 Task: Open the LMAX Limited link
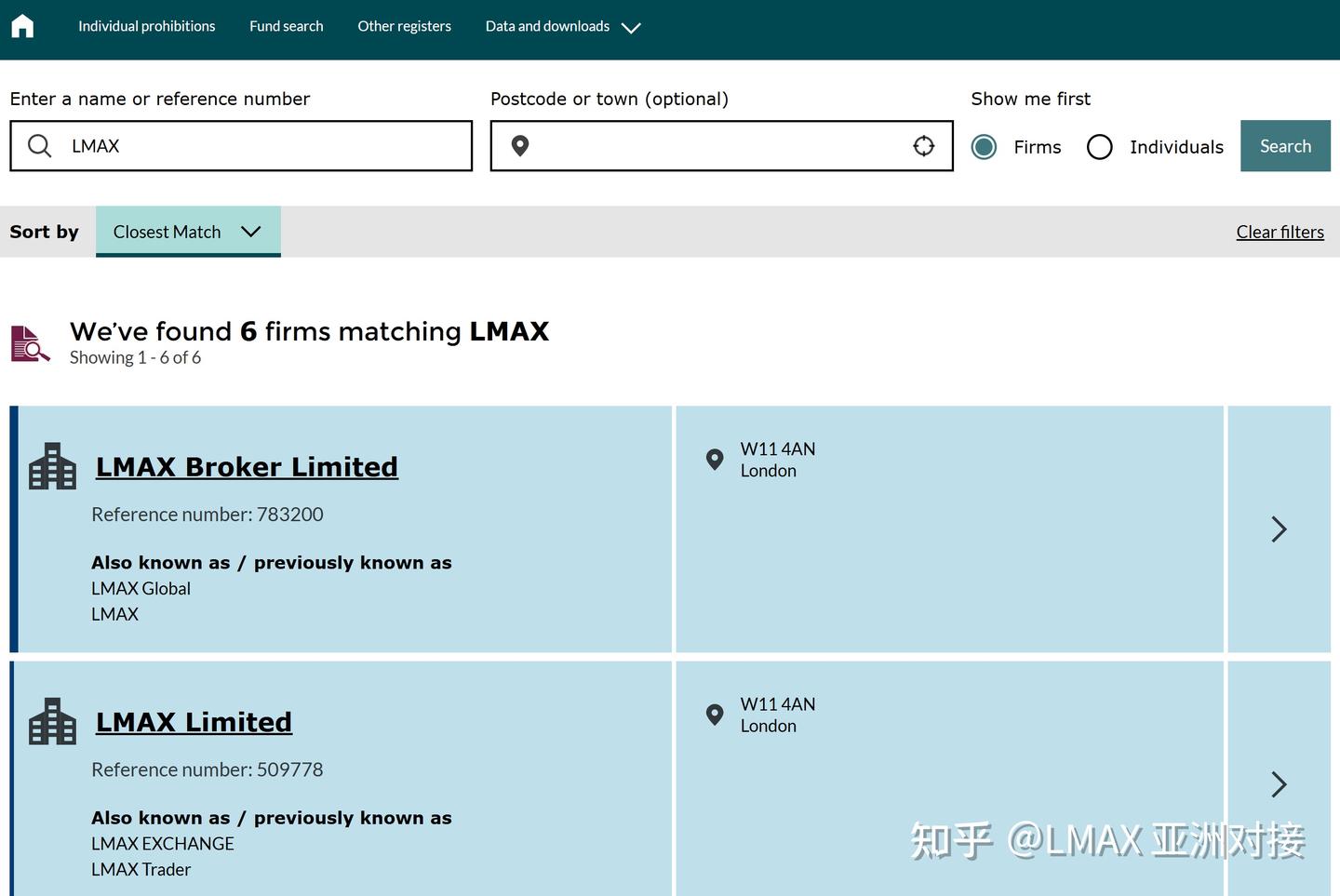(194, 722)
